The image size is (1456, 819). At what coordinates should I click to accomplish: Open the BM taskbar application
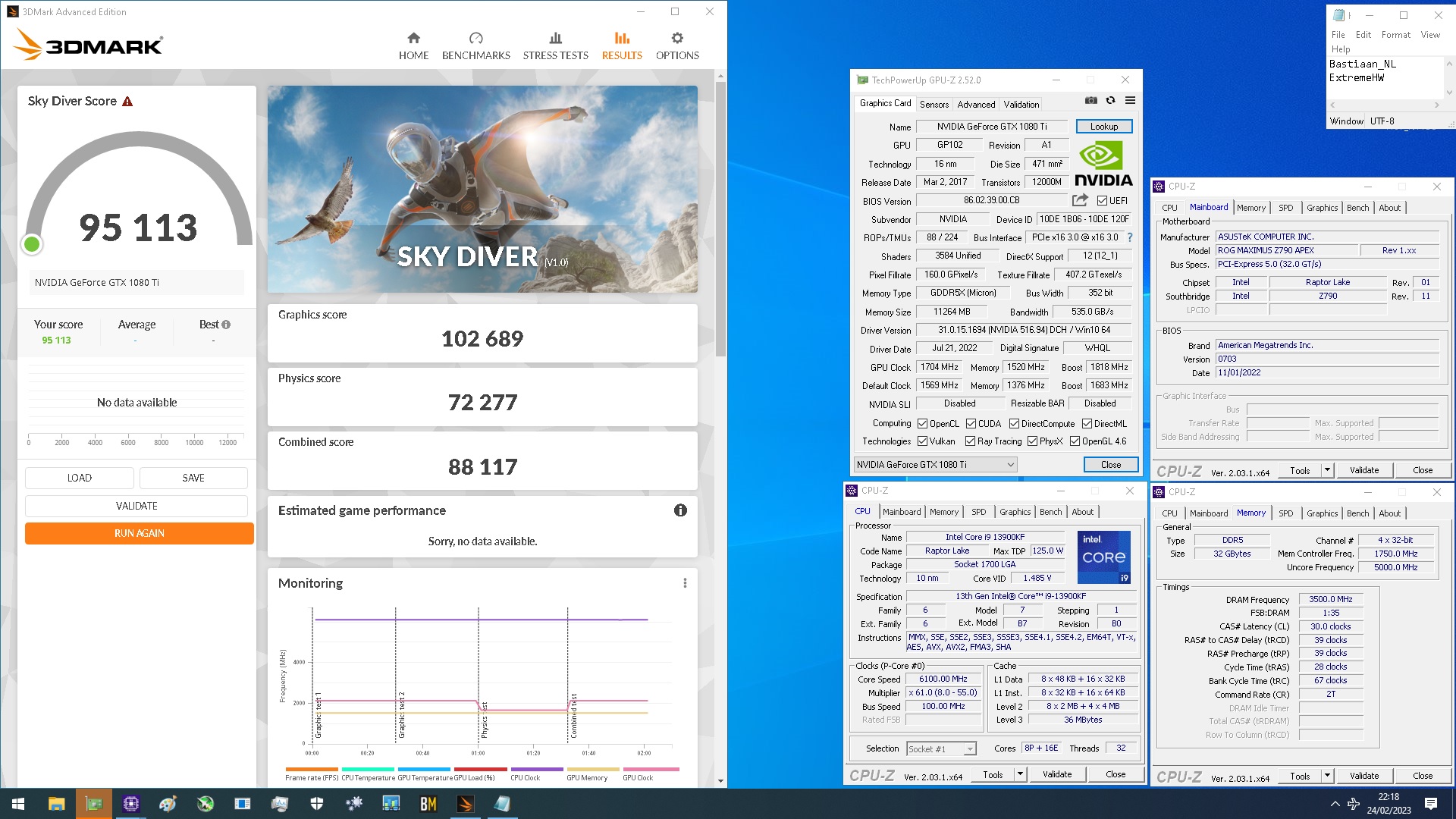click(x=428, y=804)
